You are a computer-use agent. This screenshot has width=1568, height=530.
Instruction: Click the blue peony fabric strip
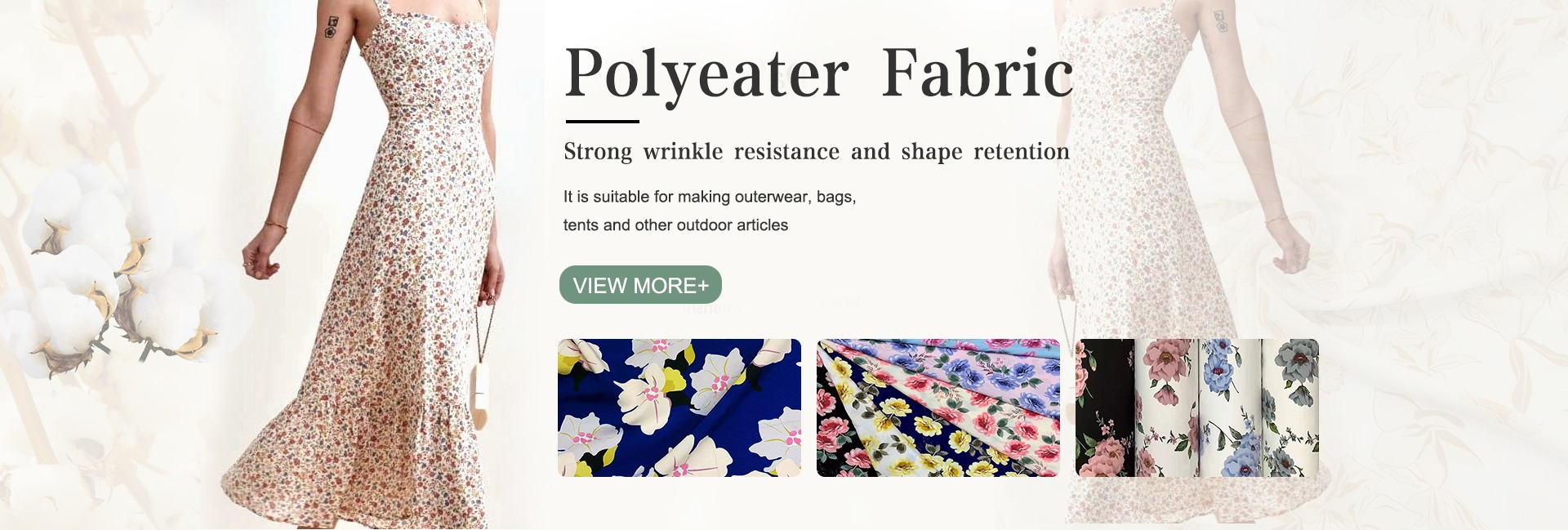click(x=1230, y=408)
